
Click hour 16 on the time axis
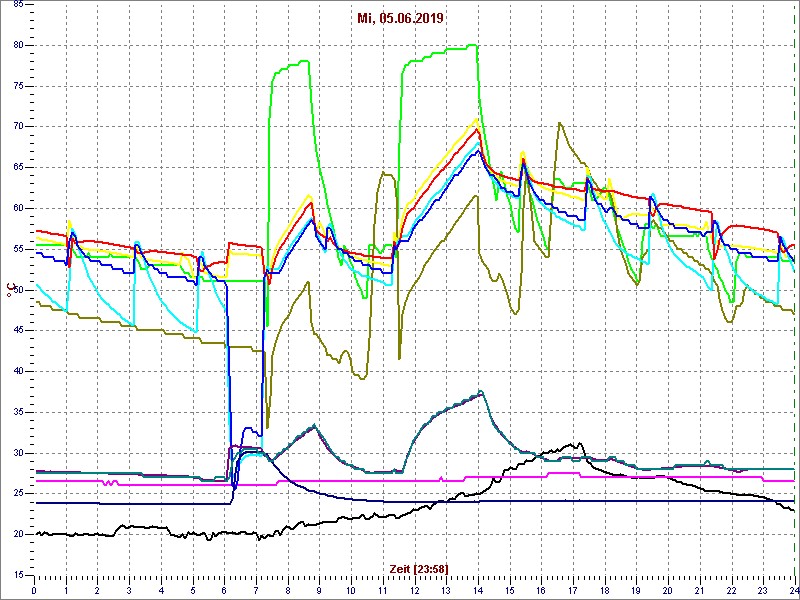click(541, 591)
